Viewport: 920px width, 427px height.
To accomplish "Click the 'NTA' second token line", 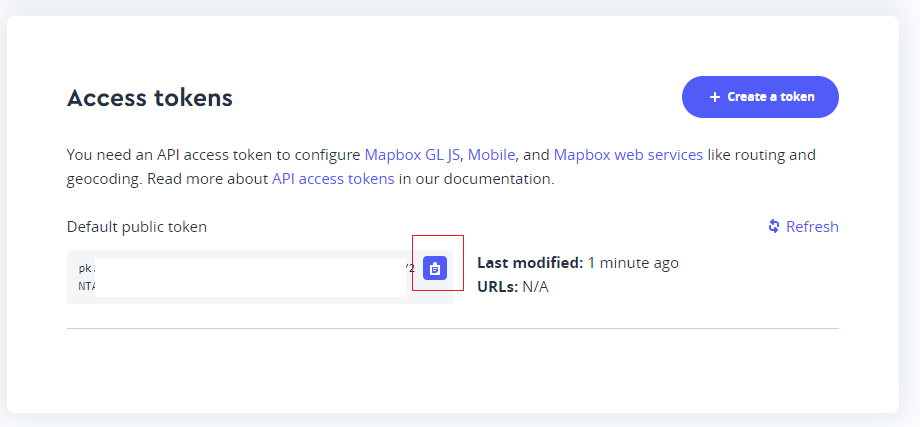I will coord(87,286).
